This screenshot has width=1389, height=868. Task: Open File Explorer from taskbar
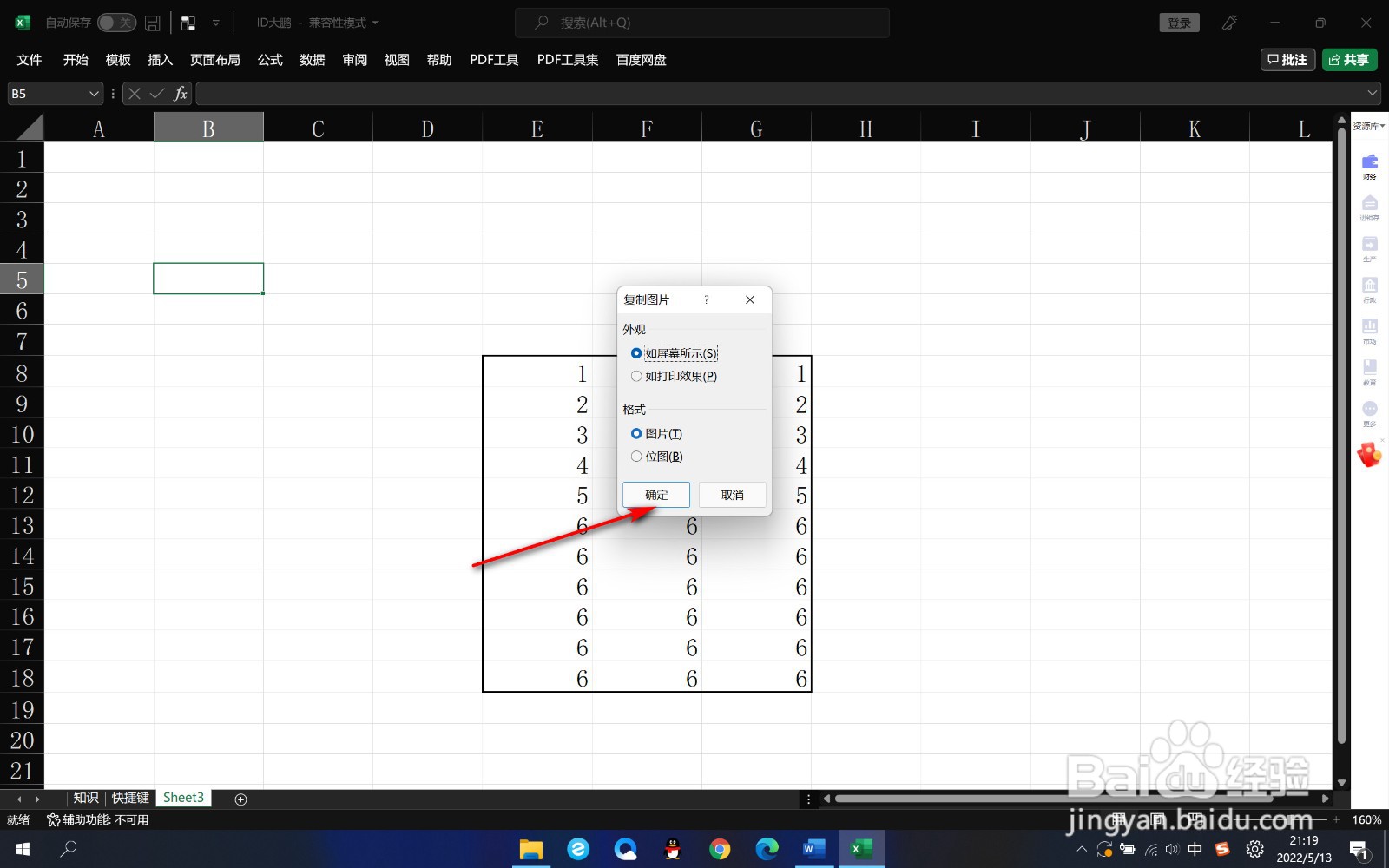(530, 849)
